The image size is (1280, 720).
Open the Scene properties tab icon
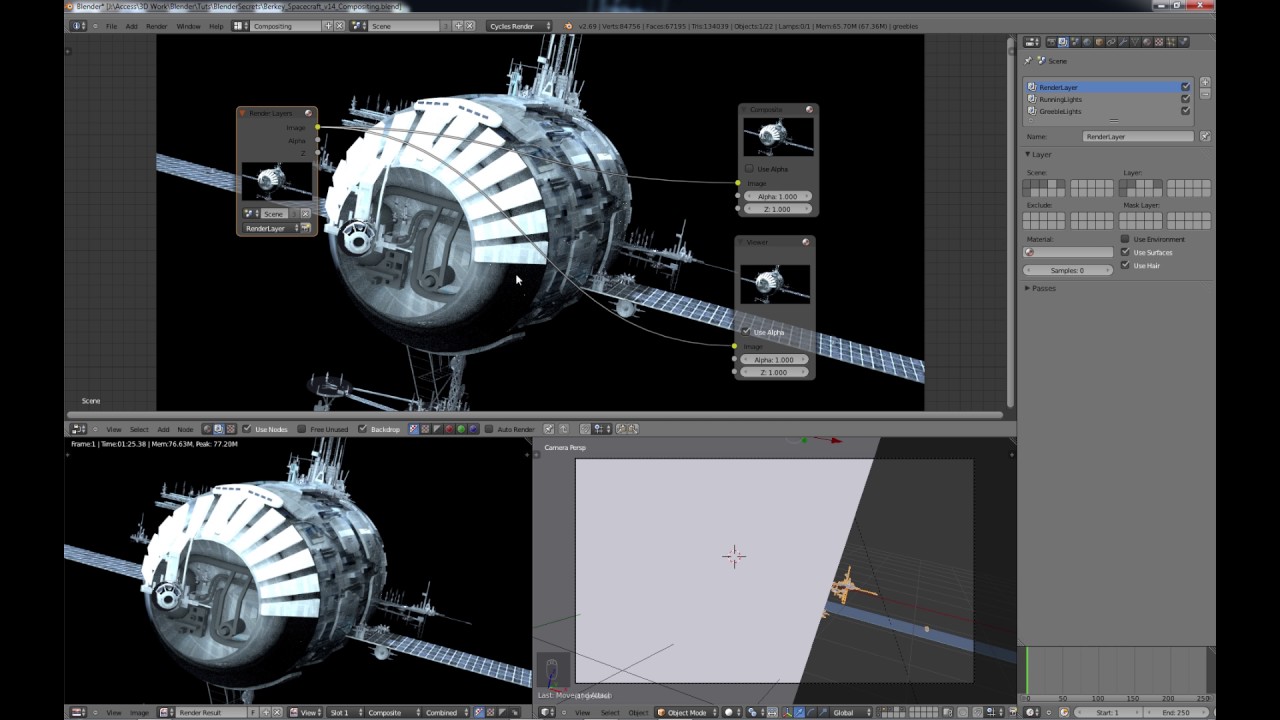click(1075, 42)
